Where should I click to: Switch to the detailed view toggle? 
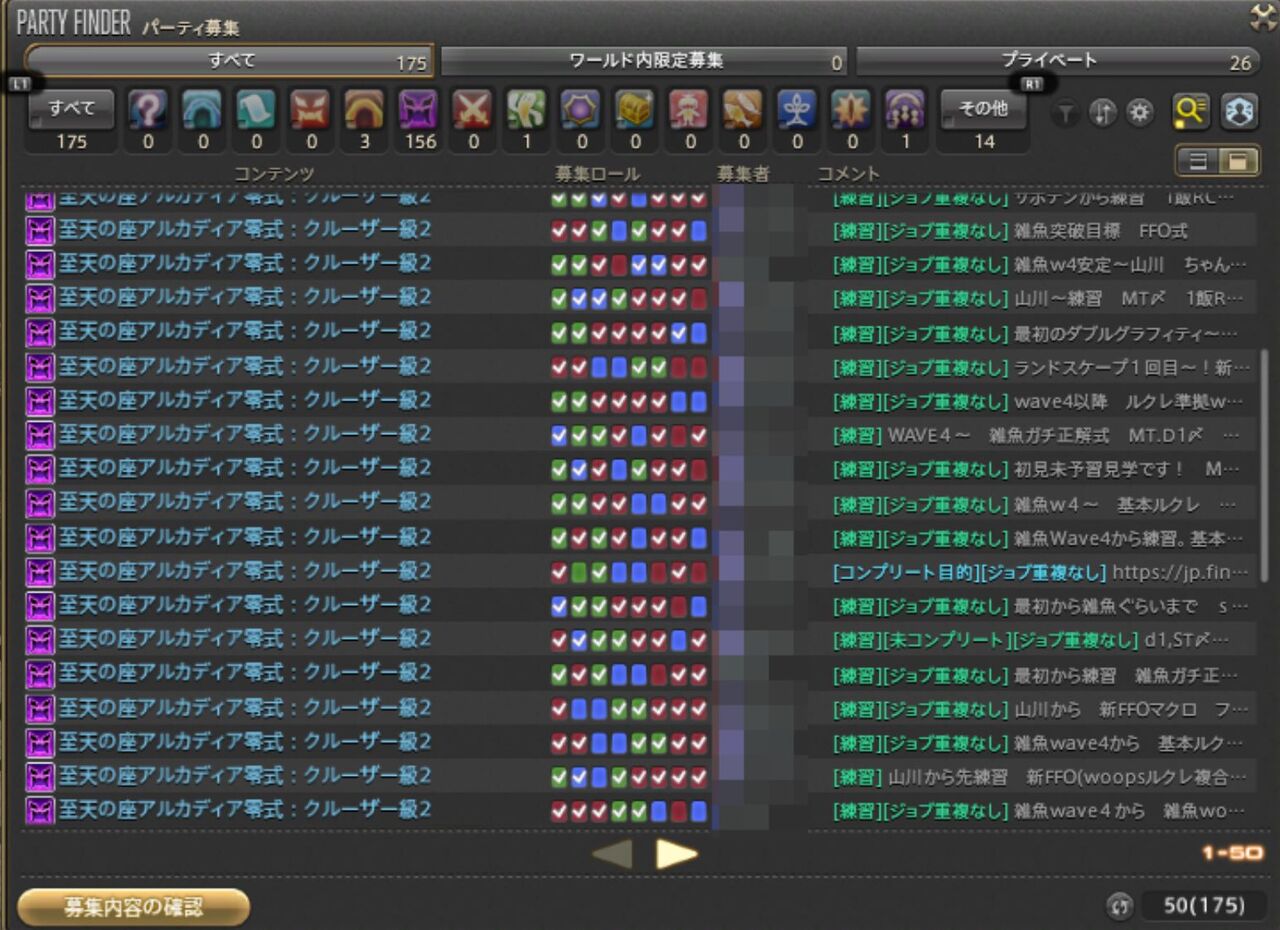[1239, 161]
